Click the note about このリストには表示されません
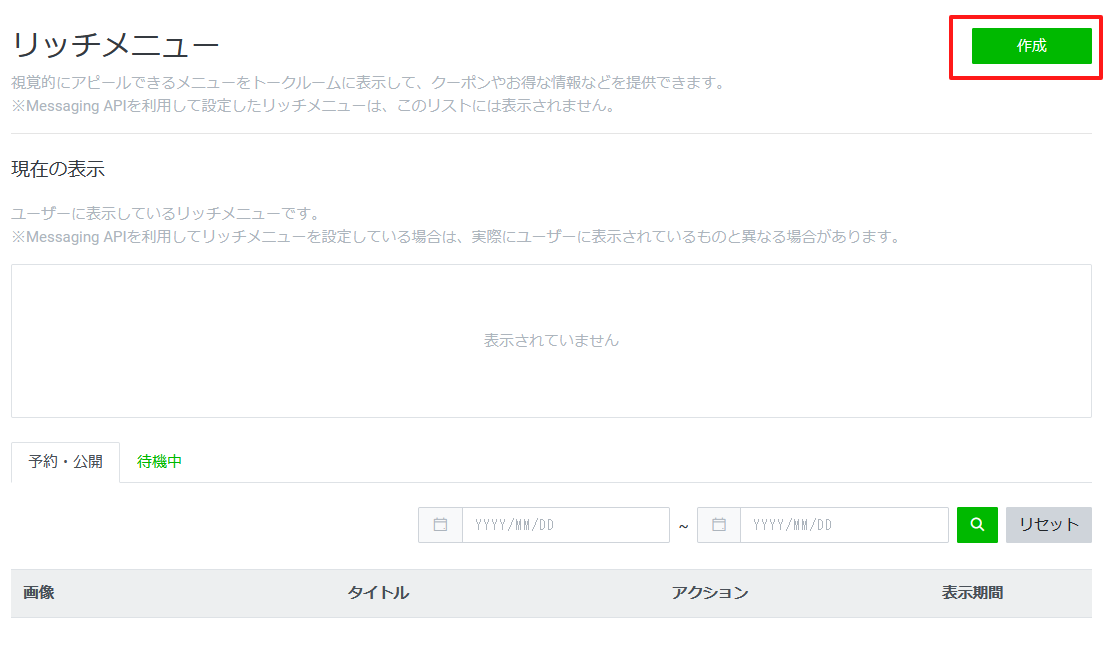The width and height of the screenshot is (1120, 645). tap(312, 106)
